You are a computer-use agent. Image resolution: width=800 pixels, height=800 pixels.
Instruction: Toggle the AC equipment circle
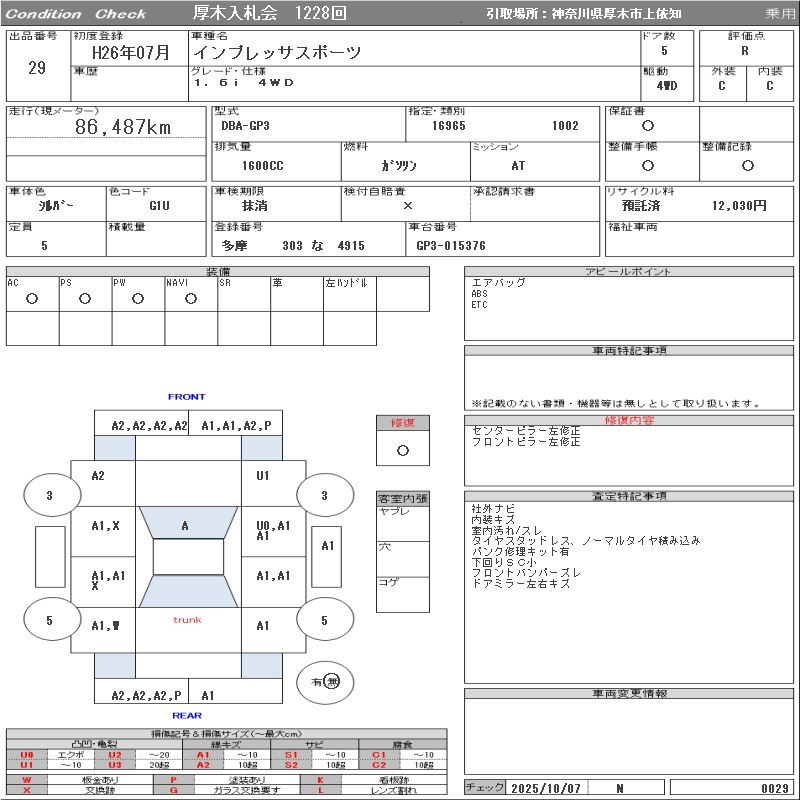tap(32, 298)
